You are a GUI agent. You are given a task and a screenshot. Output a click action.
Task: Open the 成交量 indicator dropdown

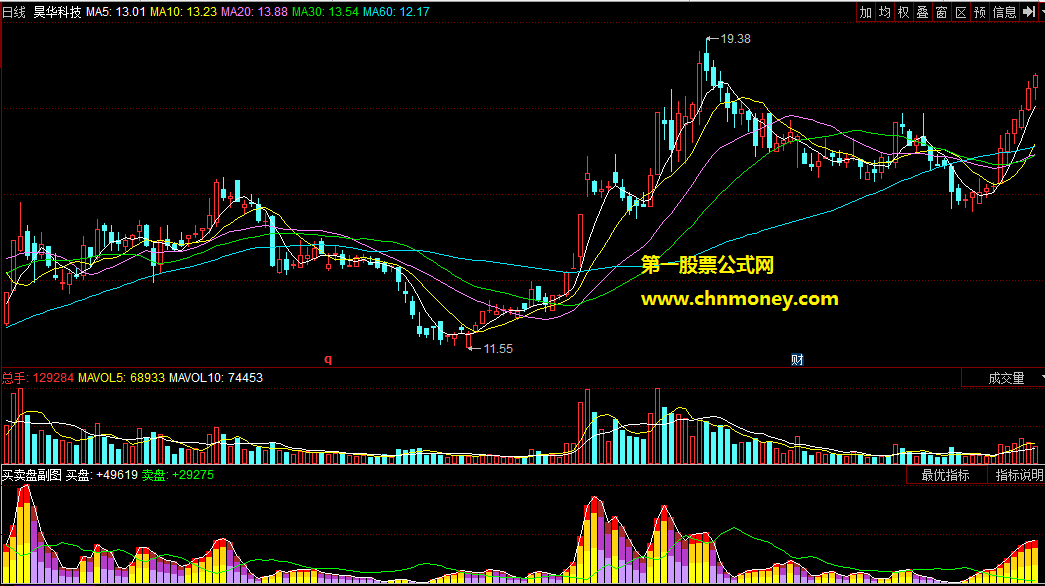pyautogui.click(x=1004, y=379)
